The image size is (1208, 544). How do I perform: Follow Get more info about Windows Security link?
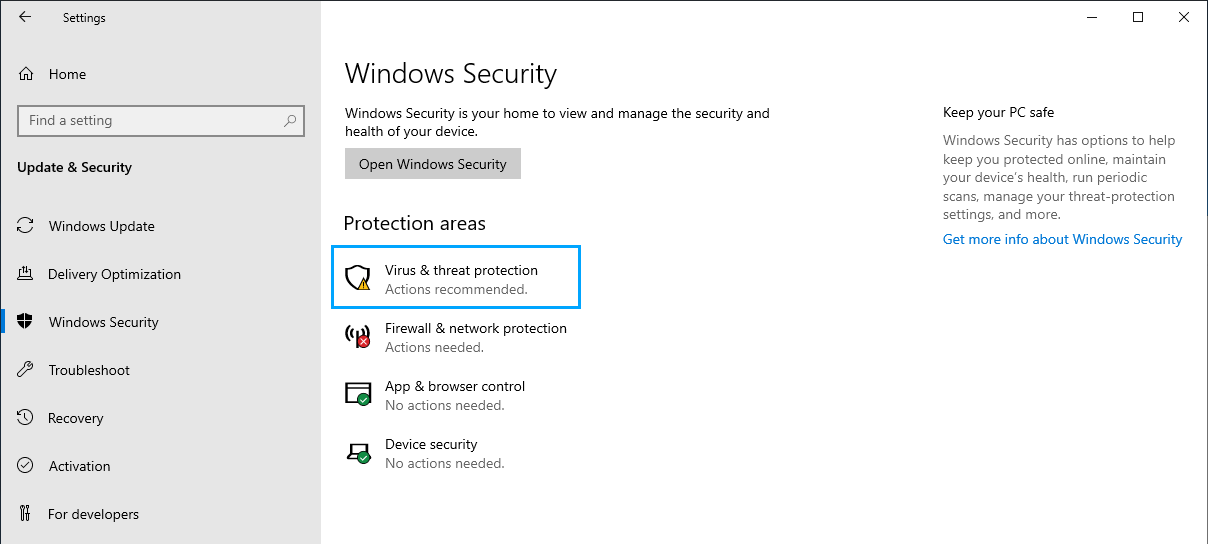pos(1062,239)
